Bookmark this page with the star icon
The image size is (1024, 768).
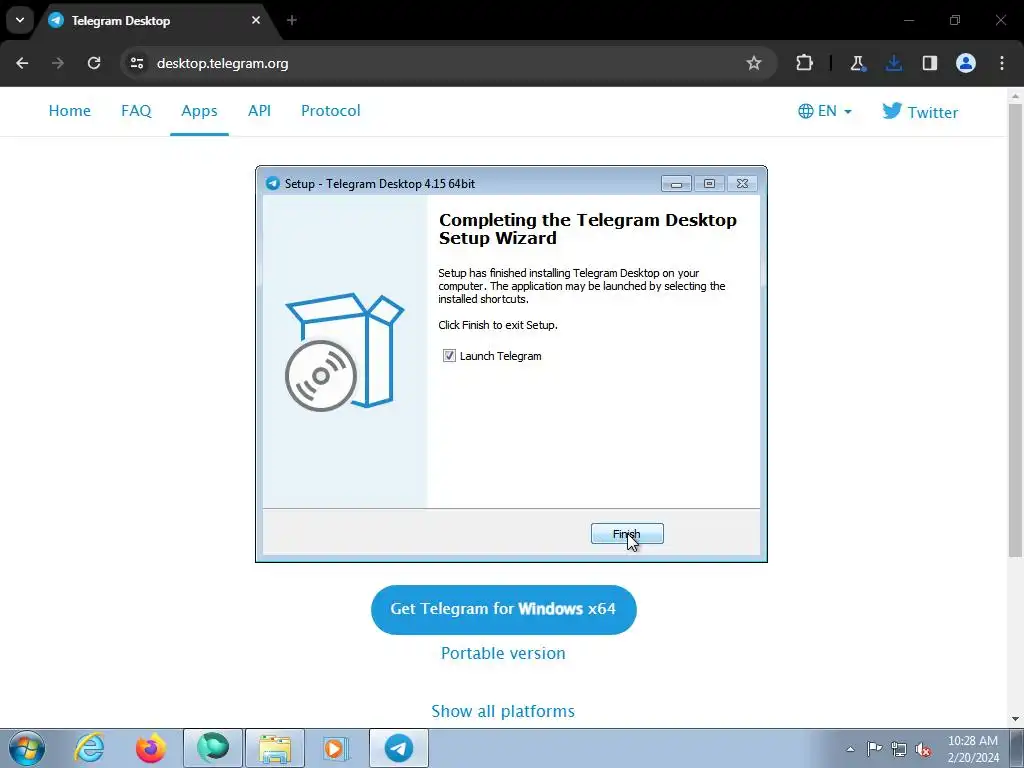click(x=754, y=63)
